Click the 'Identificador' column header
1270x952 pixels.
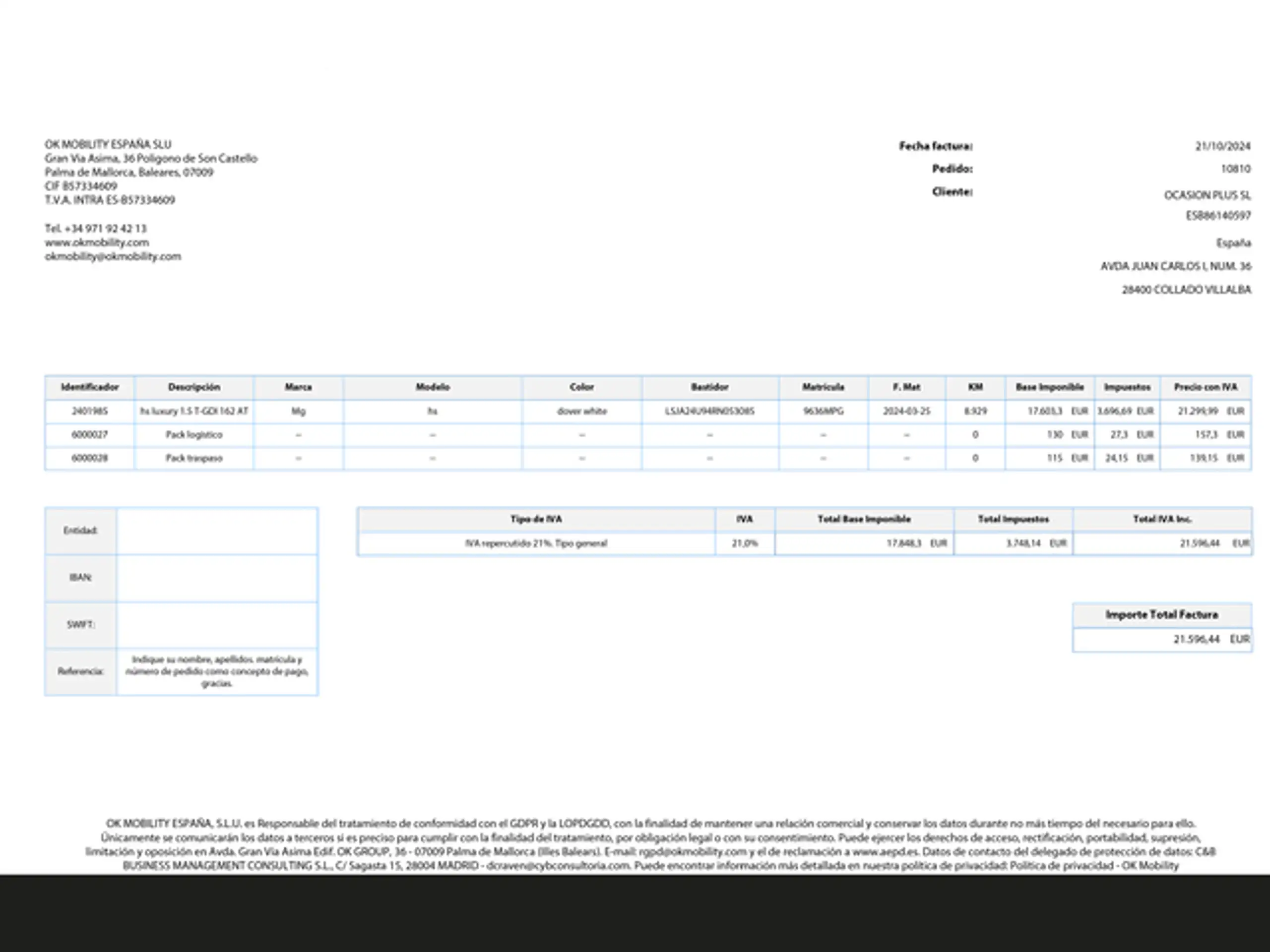pyautogui.click(x=90, y=387)
